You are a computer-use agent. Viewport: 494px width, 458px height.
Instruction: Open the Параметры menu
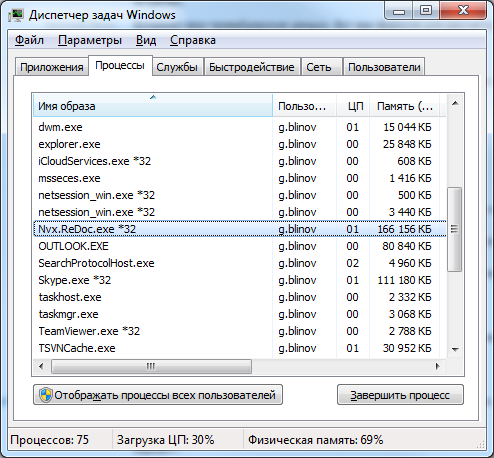point(90,40)
